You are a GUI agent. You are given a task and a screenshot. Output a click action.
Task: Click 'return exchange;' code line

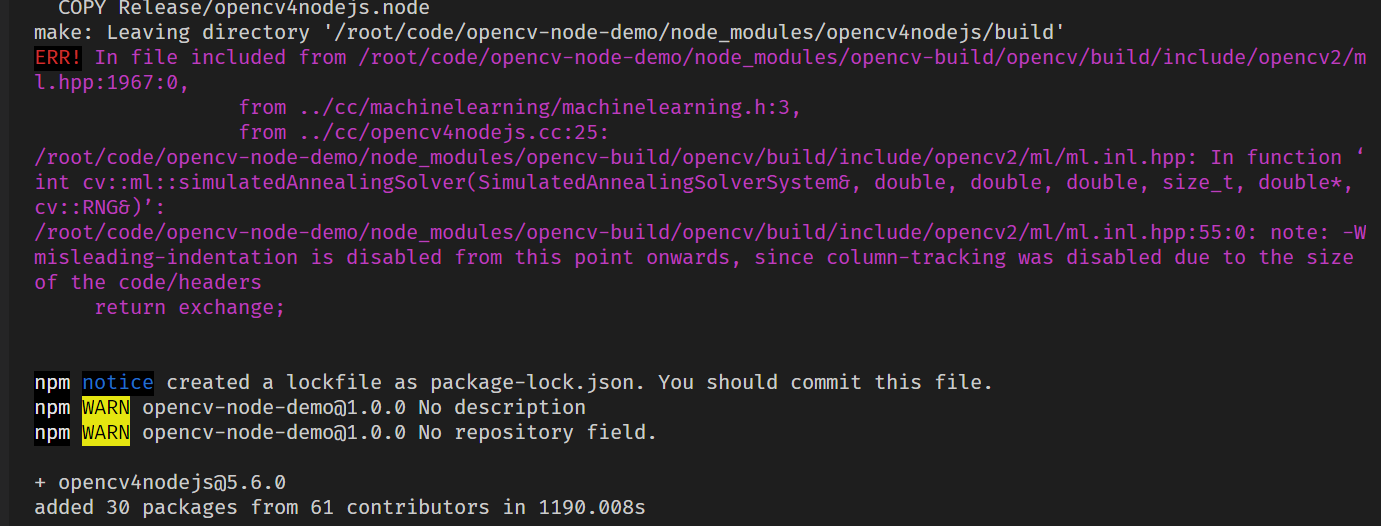(190, 307)
